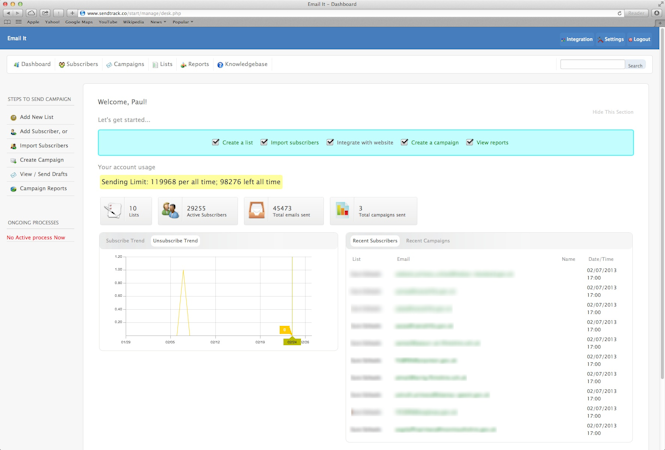Click the Total emails sent inbox icon
The width and height of the screenshot is (665, 450).
tap(257, 210)
